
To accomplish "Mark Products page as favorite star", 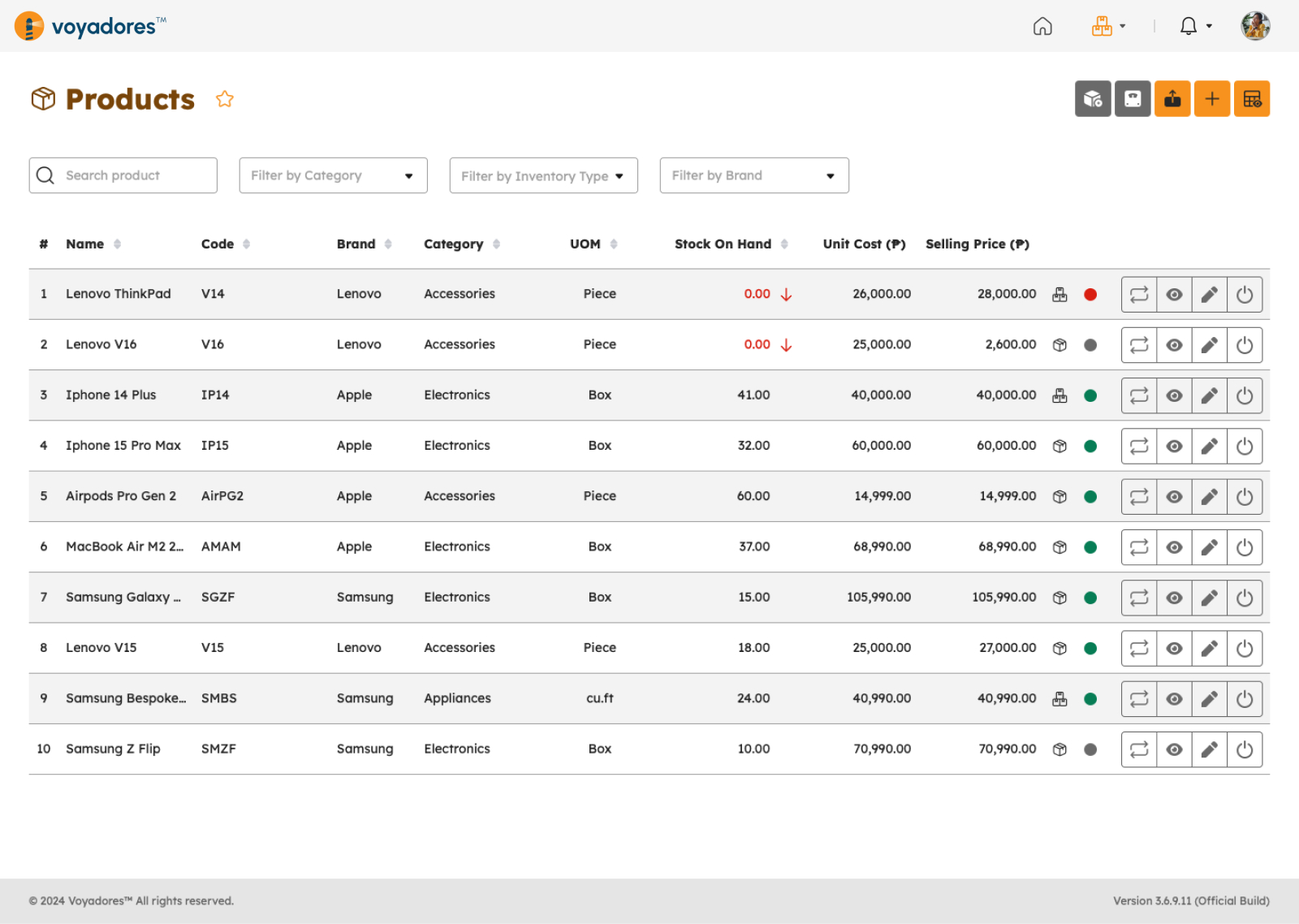I will (x=225, y=99).
